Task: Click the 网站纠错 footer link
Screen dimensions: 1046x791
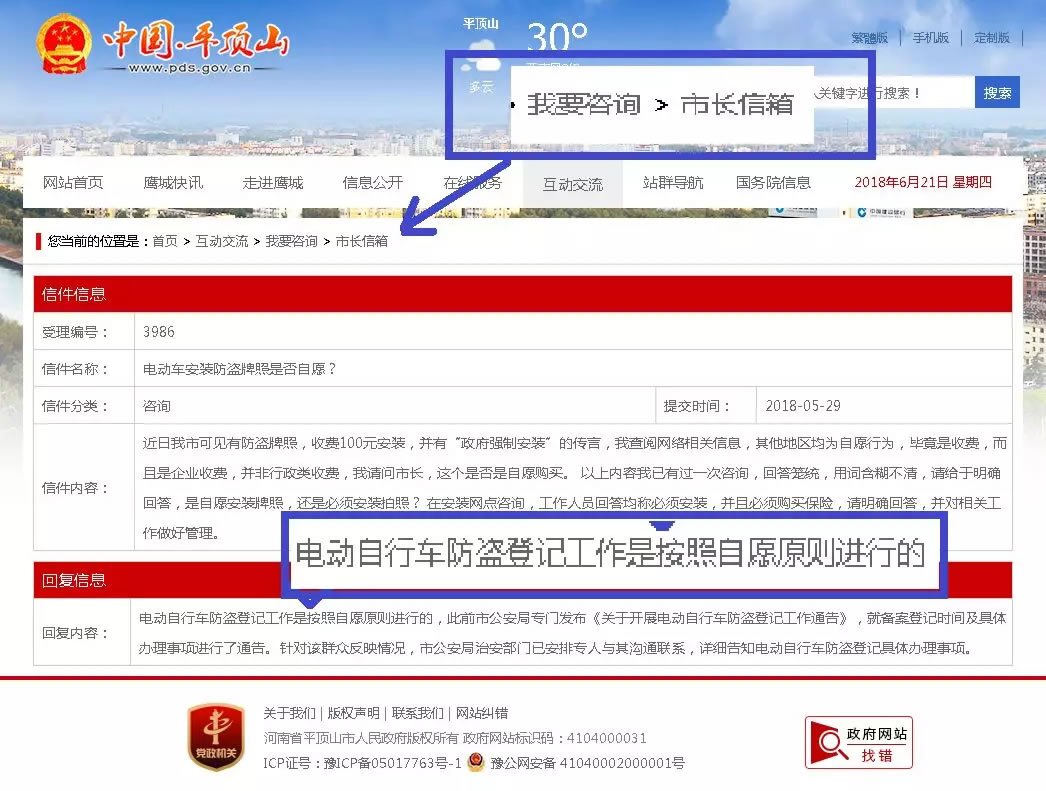Action: tap(480, 713)
